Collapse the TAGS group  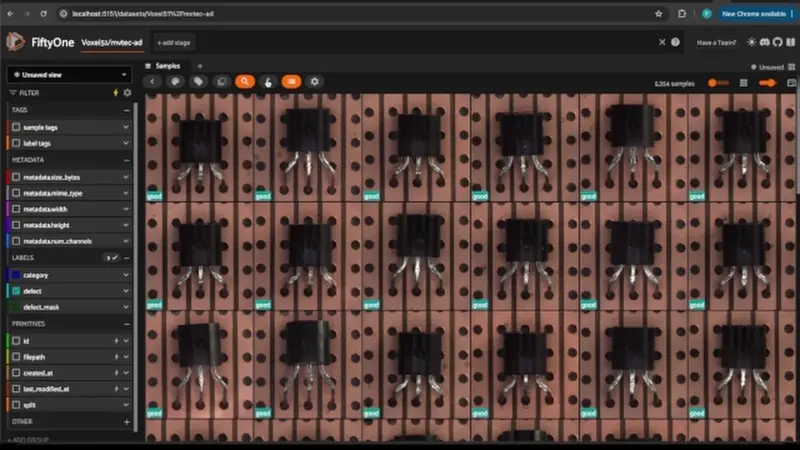tap(127, 110)
